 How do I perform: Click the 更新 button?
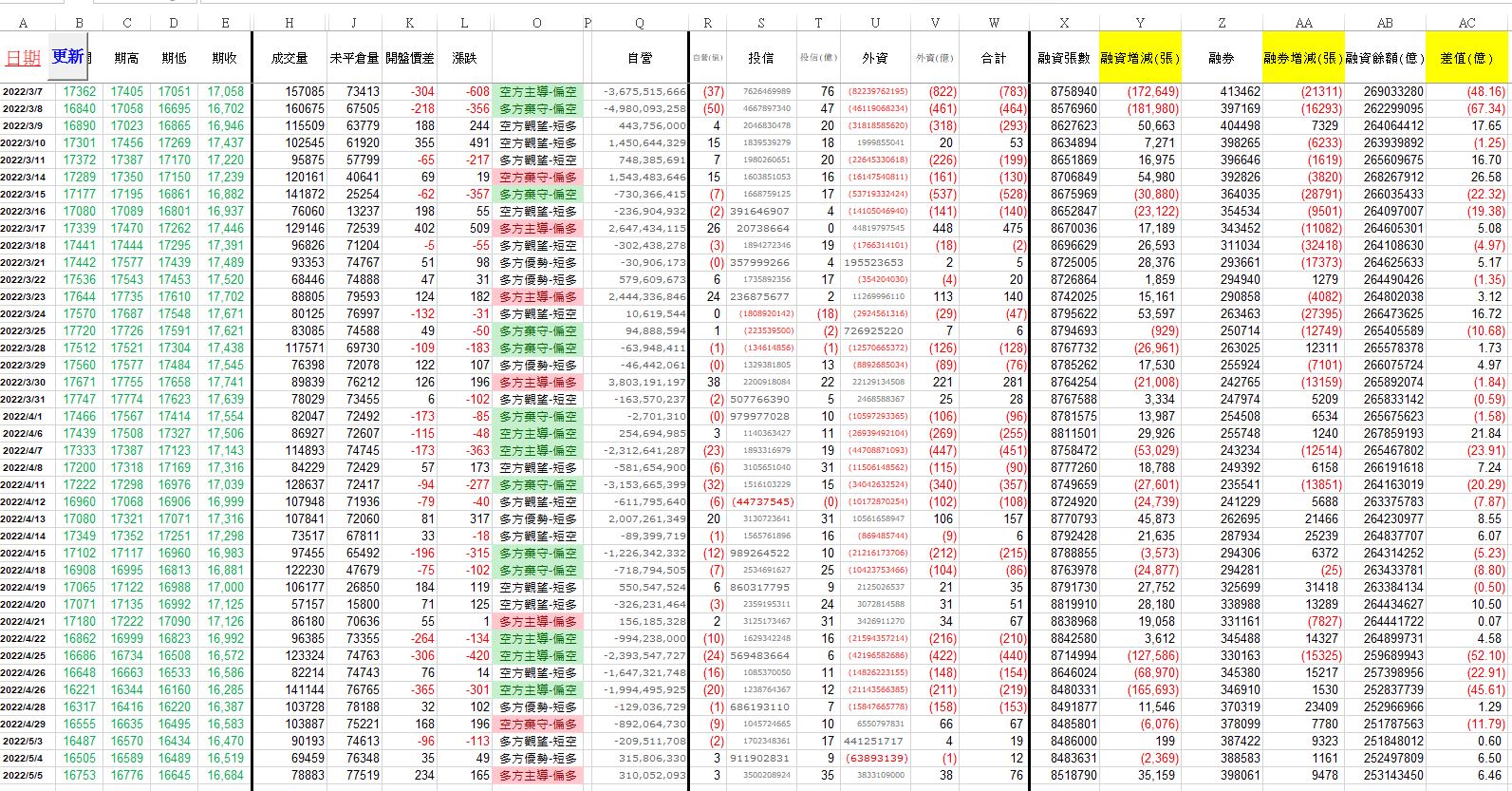click(x=67, y=57)
